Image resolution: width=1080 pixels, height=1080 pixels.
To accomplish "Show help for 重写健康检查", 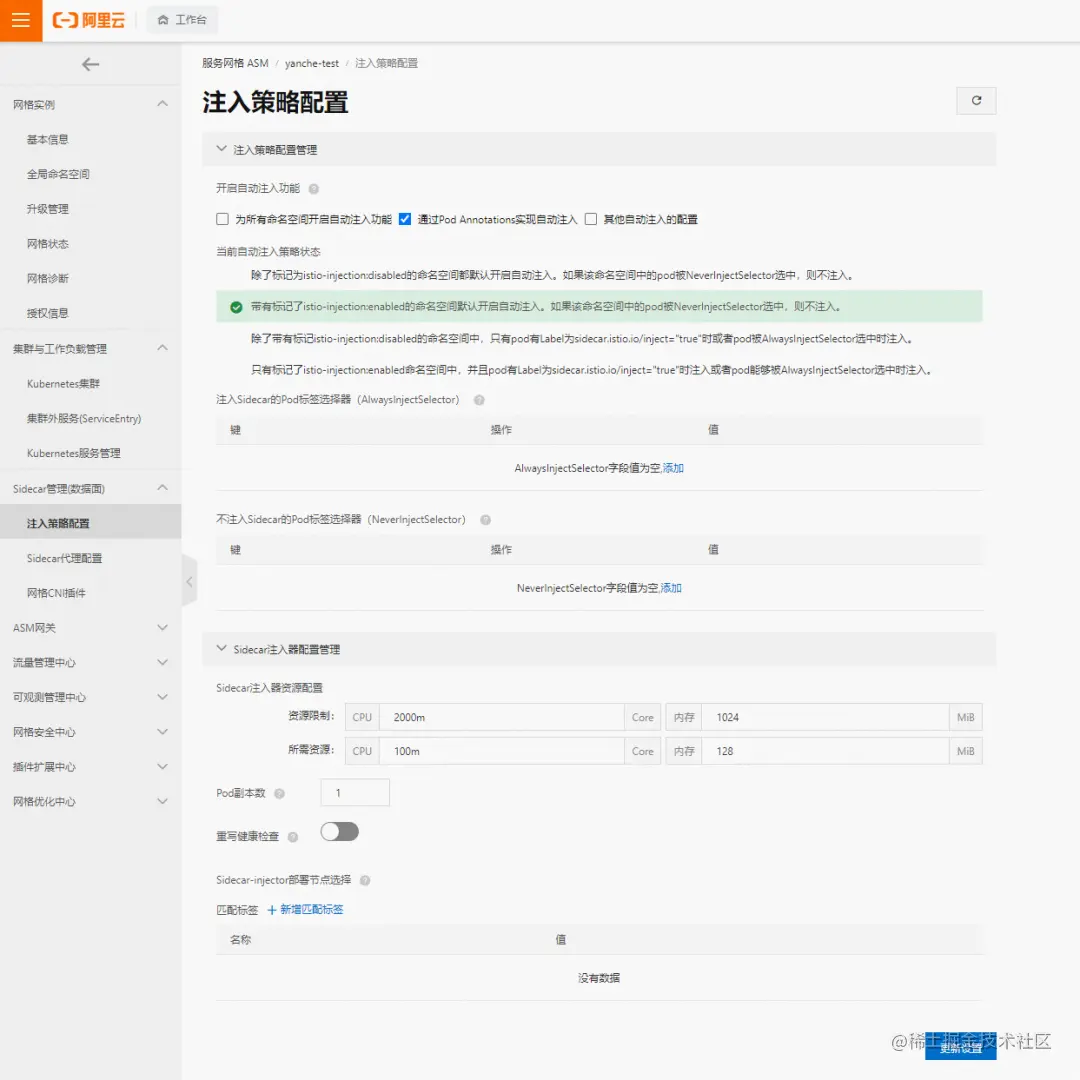I will point(293,837).
